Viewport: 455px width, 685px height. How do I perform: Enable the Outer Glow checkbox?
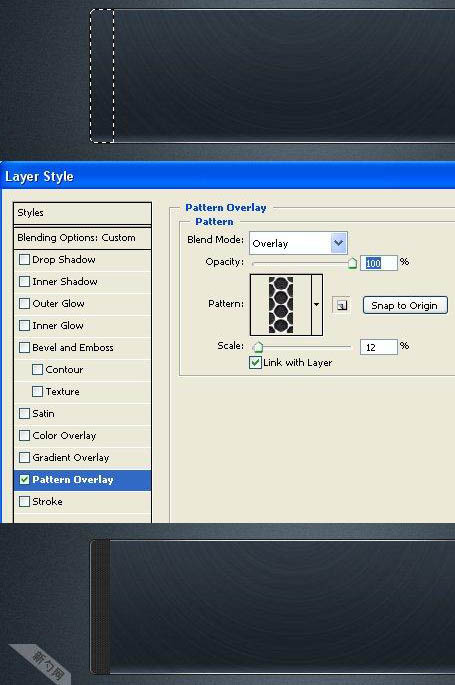pyautogui.click(x=24, y=303)
